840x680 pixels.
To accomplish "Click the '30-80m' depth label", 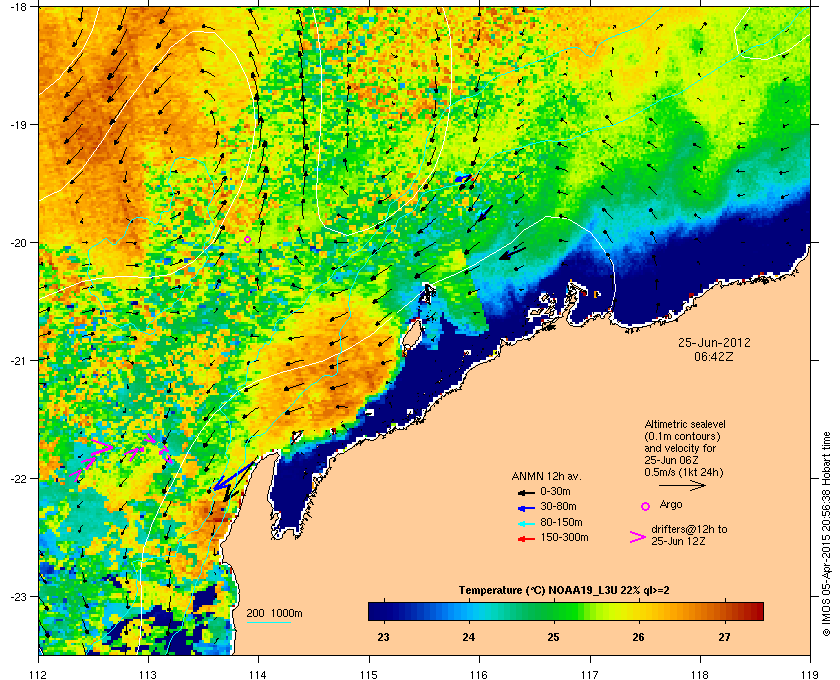I will (558, 507).
